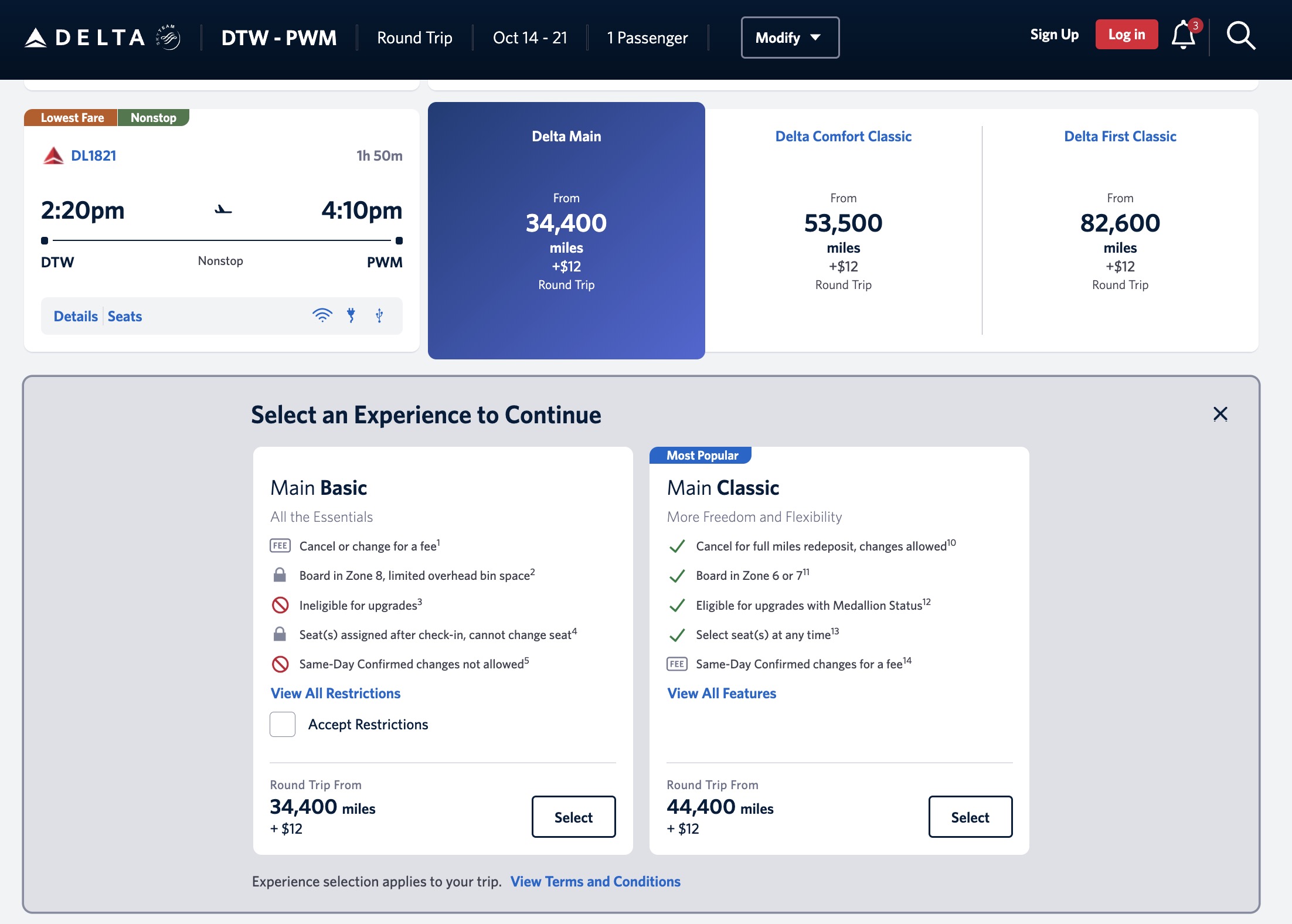Click the USB amenity icon
Screen dimensions: 1292x924
[x=379, y=315]
